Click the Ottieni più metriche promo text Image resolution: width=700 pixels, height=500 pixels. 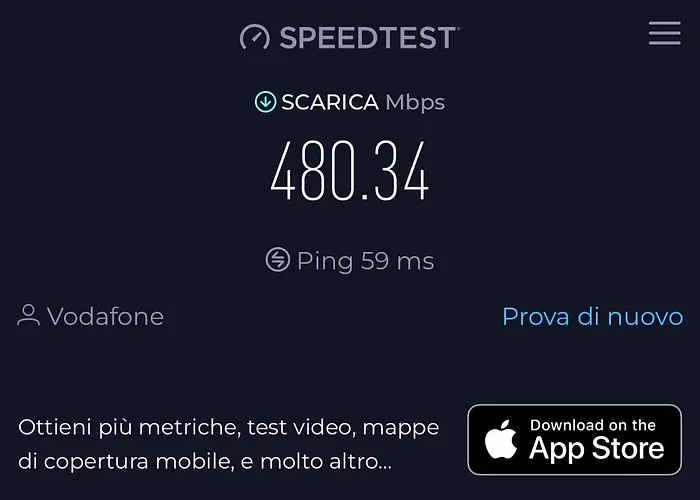click(x=229, y=444)
